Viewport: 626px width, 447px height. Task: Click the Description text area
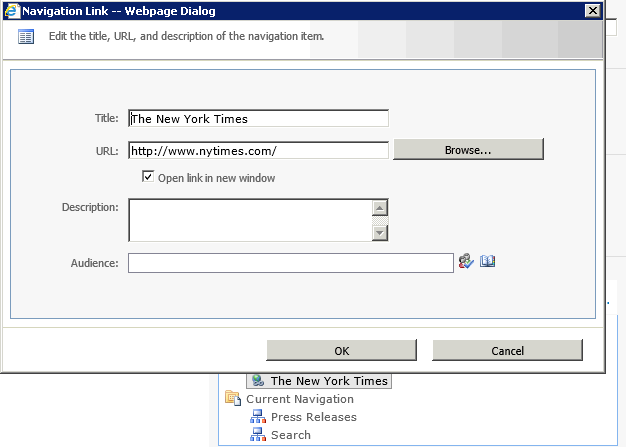click(x=250, y=220)
